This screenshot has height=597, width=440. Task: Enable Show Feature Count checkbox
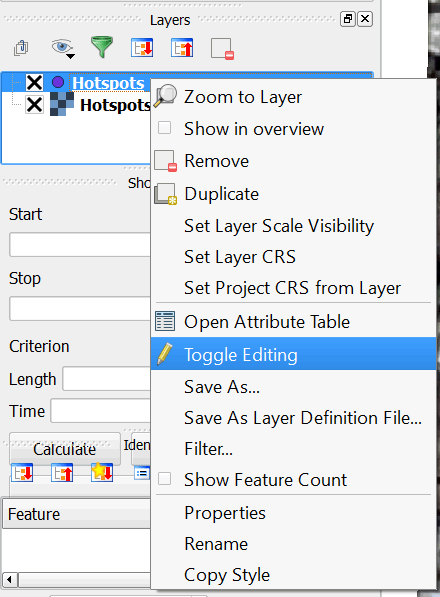[164, 479]
